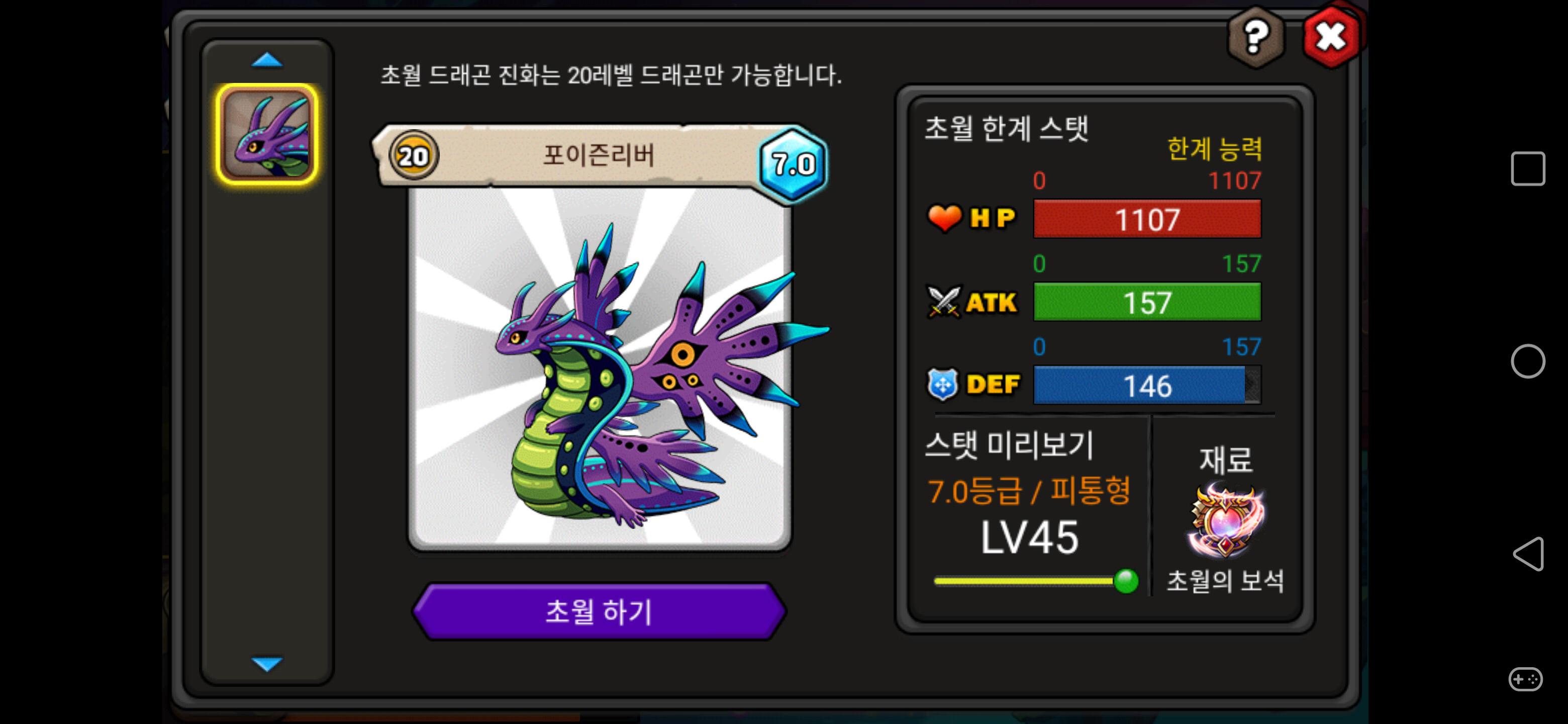Click the up arrow above dragon list
Screen dimensions: 1568x724
point(266,60)
